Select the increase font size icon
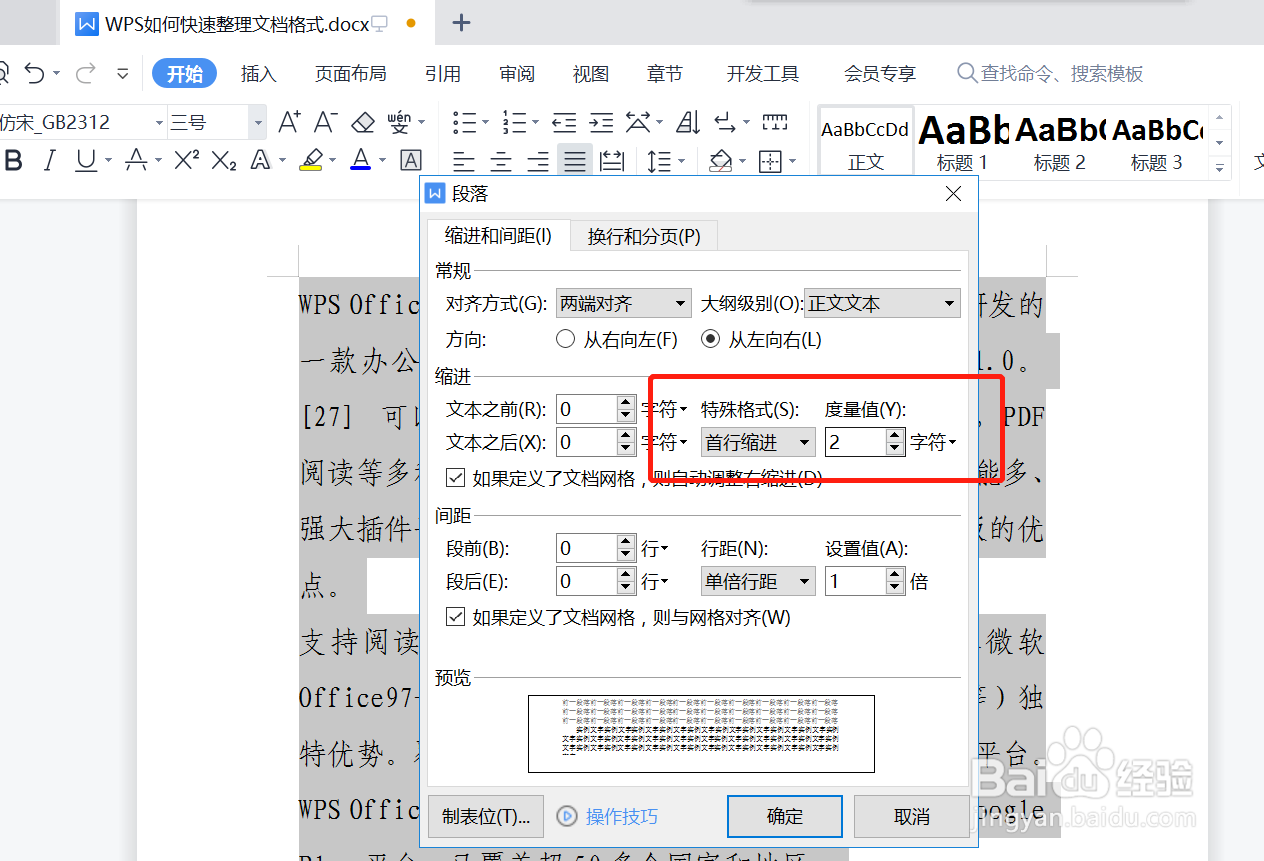Viewport: 1264px width, 861px height. click(288, 120)
